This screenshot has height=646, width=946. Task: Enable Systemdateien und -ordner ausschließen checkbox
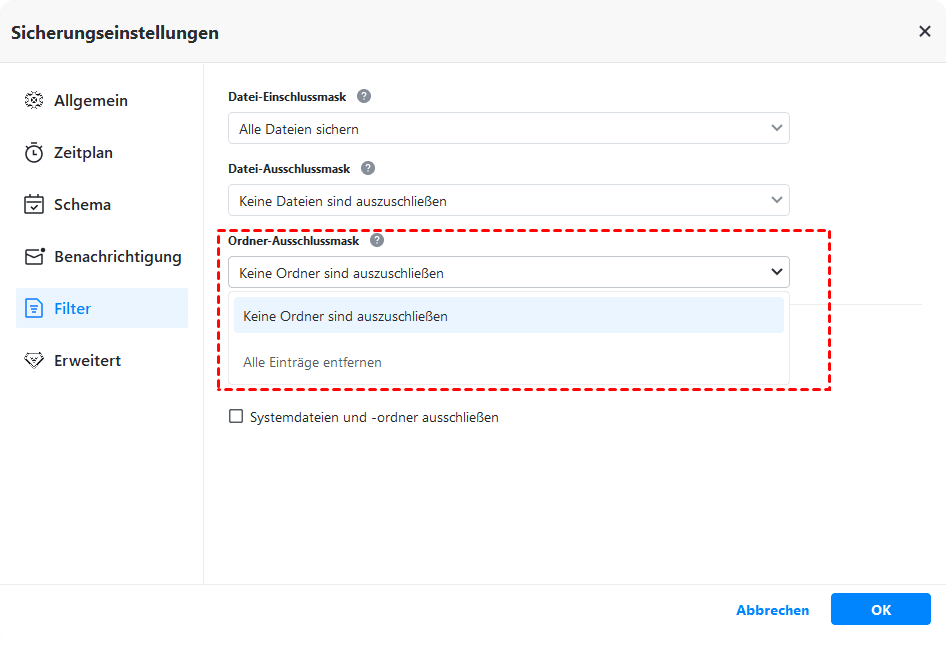coord(236,417)
